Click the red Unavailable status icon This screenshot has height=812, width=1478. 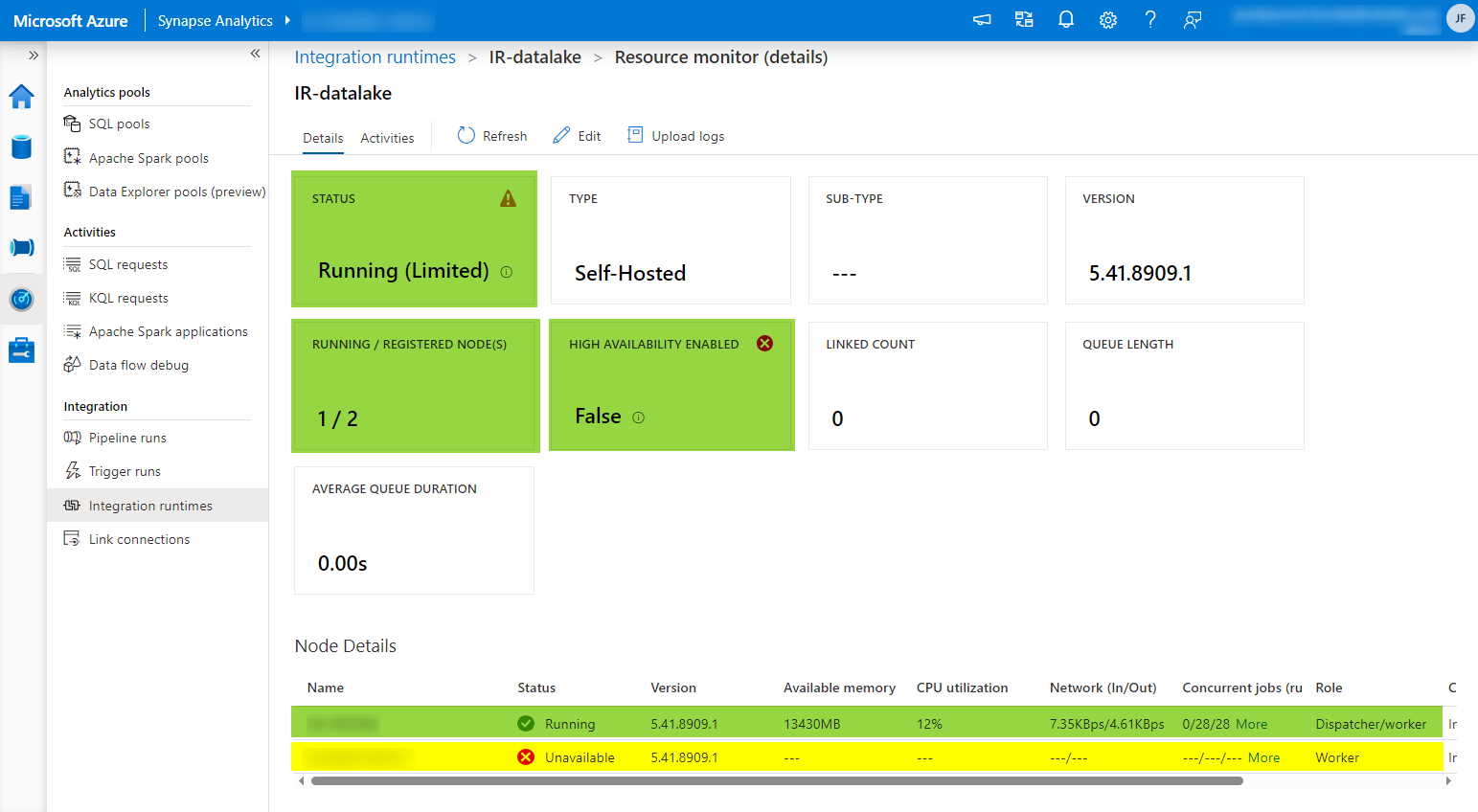click(x=526, y=757)
